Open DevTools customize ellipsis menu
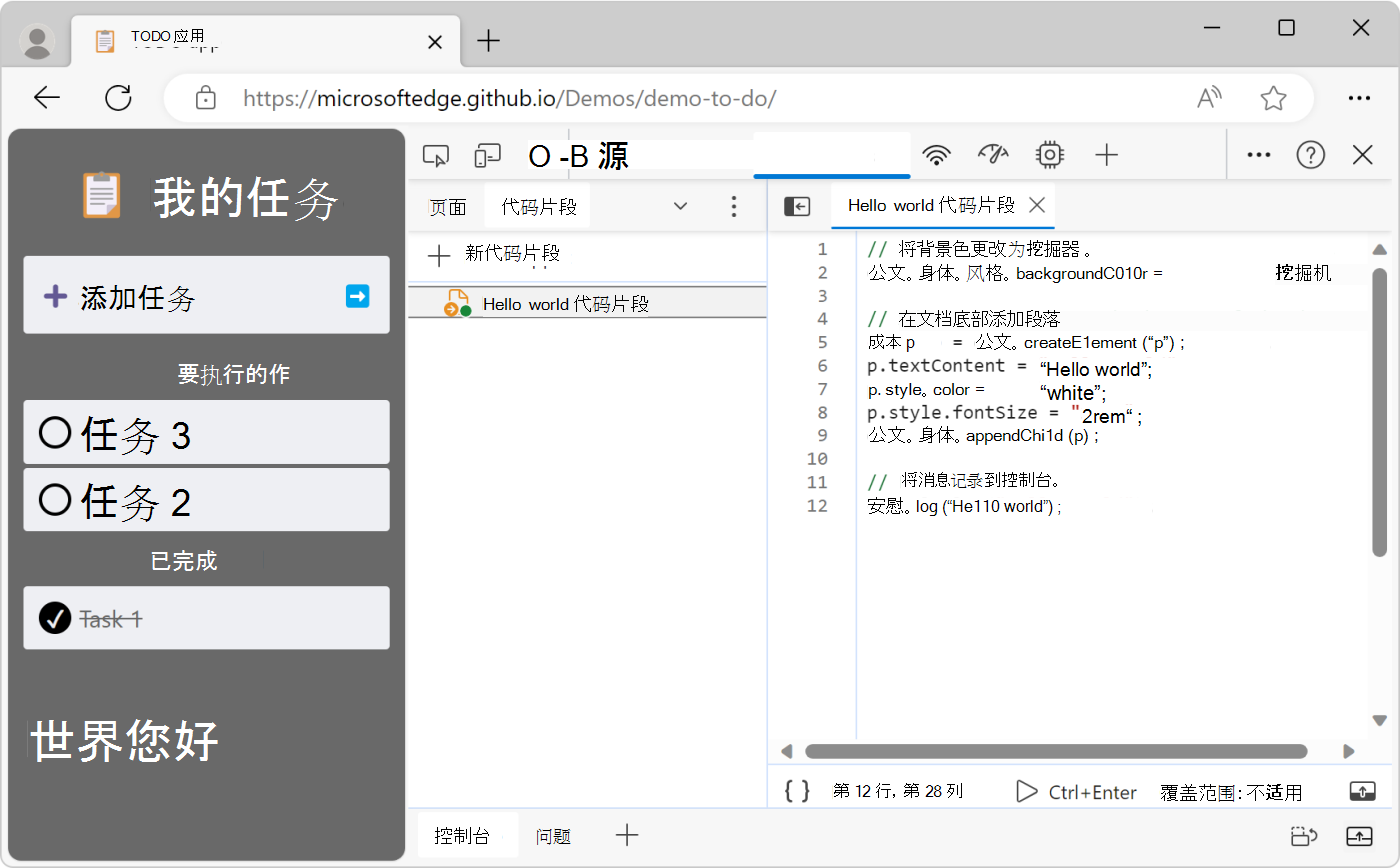The width and height of the screenshot is (1400, 868). click(1258, 155)
